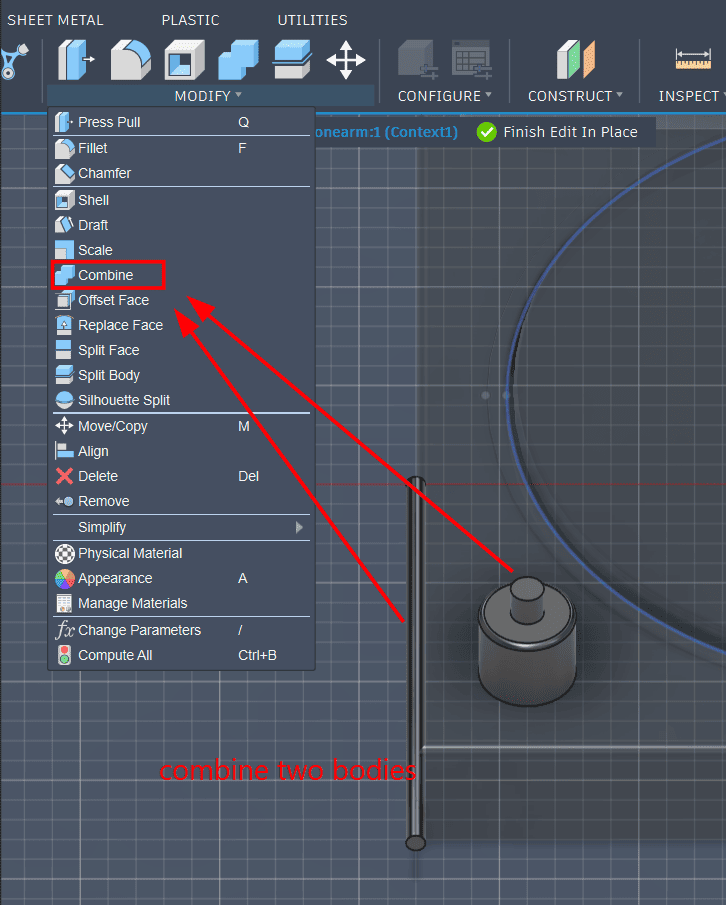Click the Split Body menu icon
The height and width of the screenshot is (905, 726).
(64, 375)
